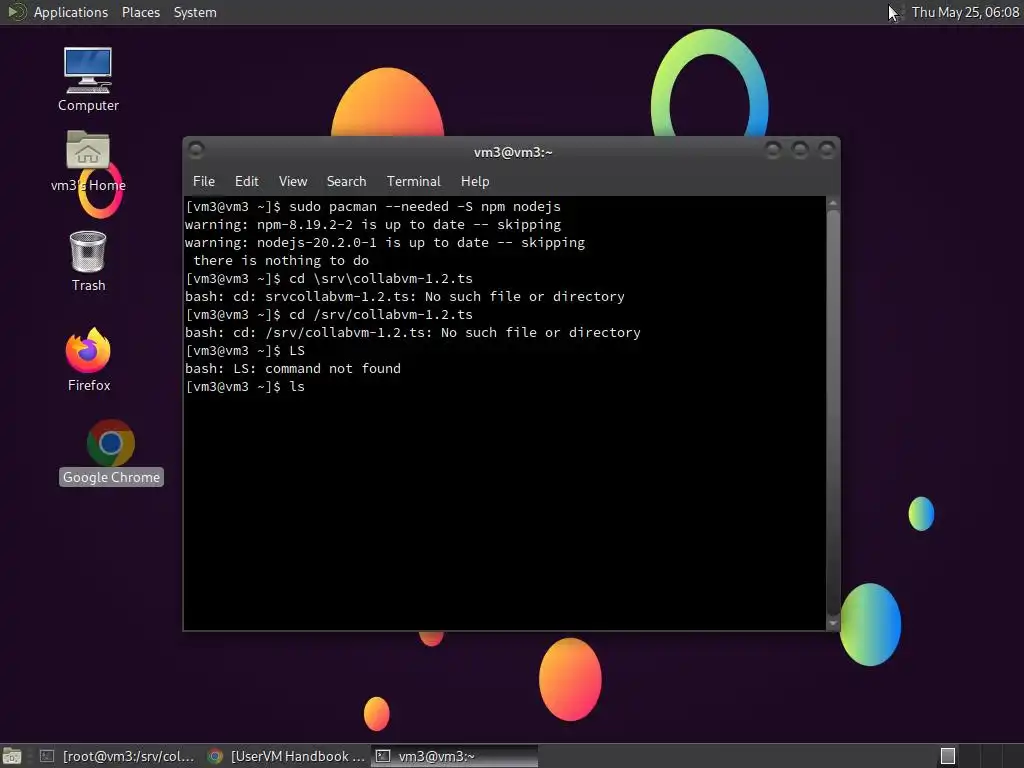This screenshot has height=768, width=1024.
Task: Open the Places menu
Action: (x=140, y=12)
